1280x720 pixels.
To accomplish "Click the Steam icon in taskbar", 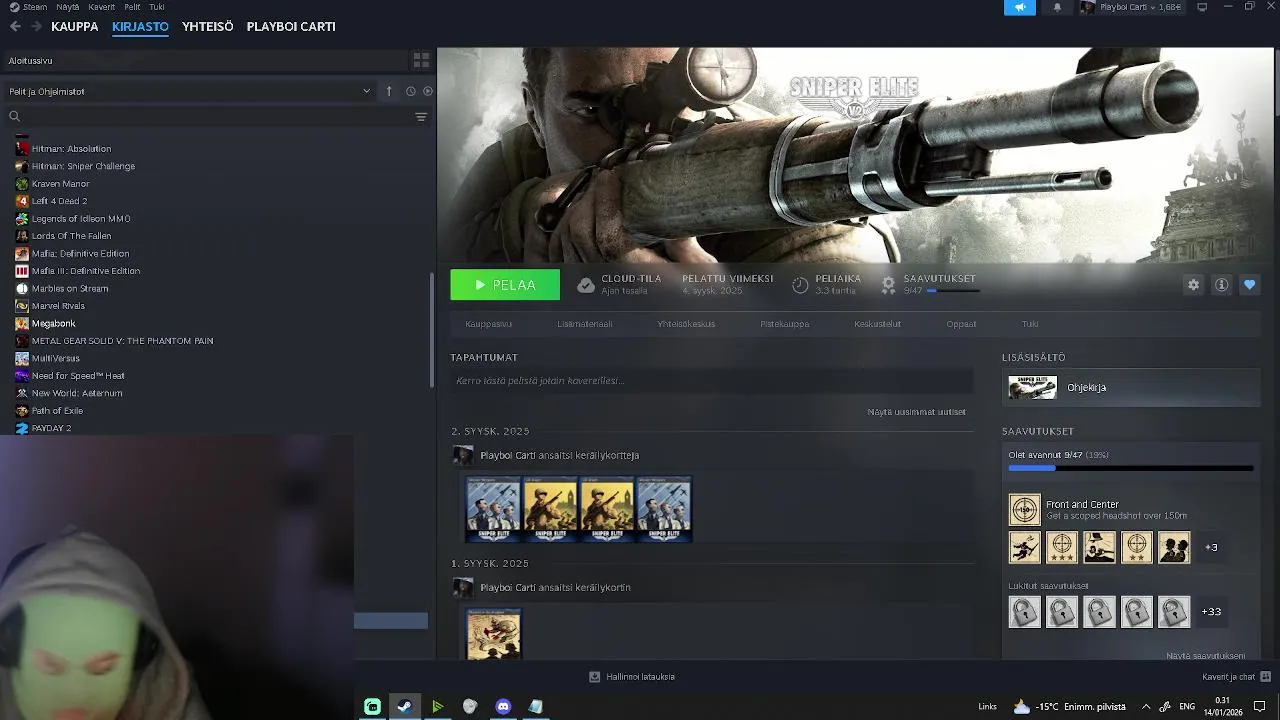I will 404,706.
